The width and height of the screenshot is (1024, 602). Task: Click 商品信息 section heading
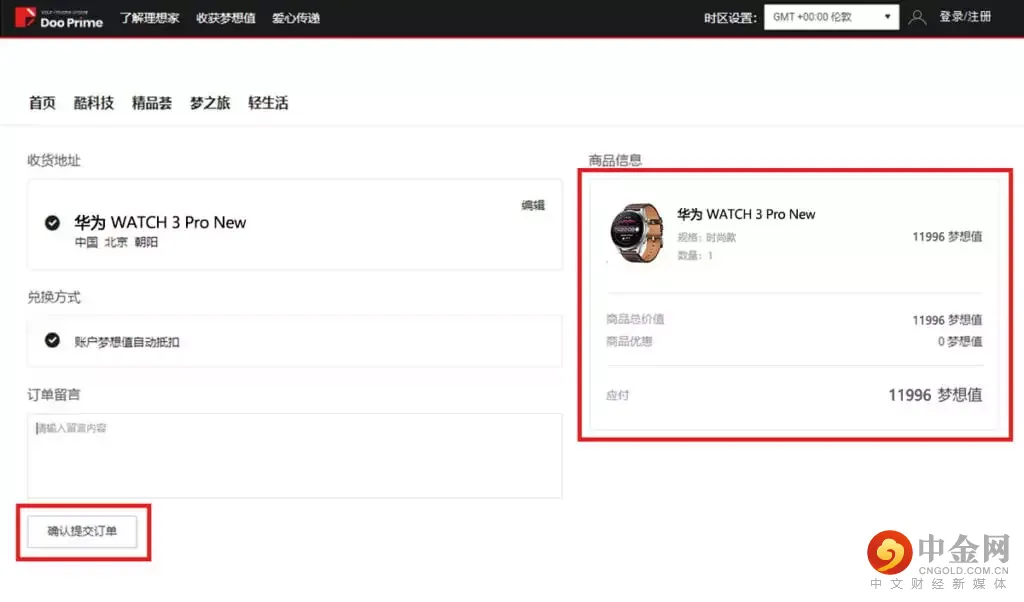[x=615, y=161]
